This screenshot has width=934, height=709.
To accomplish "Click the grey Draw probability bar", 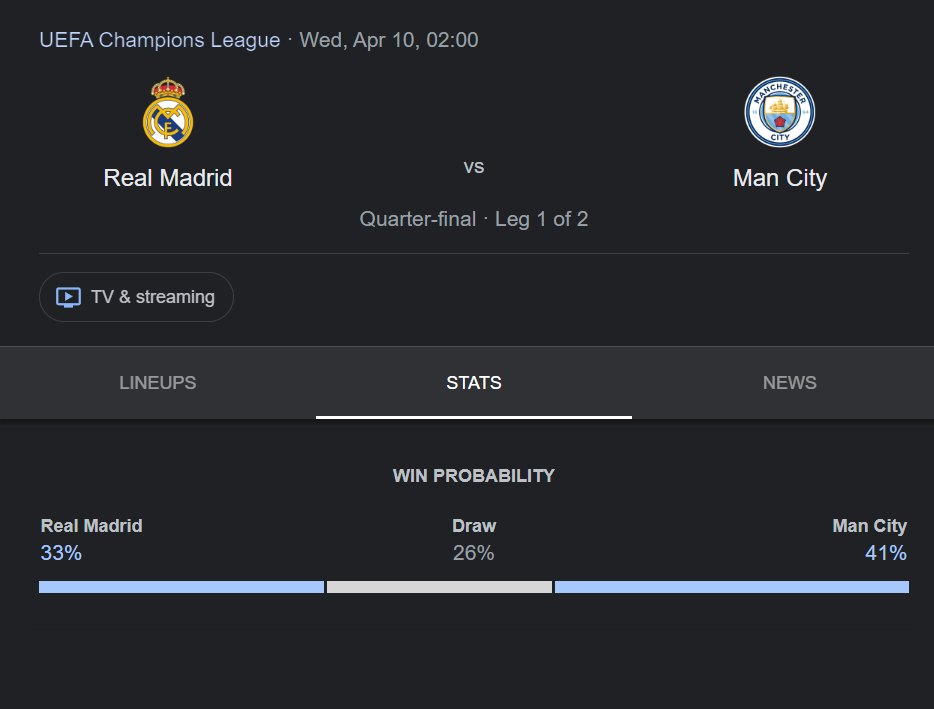I will 440,587.
